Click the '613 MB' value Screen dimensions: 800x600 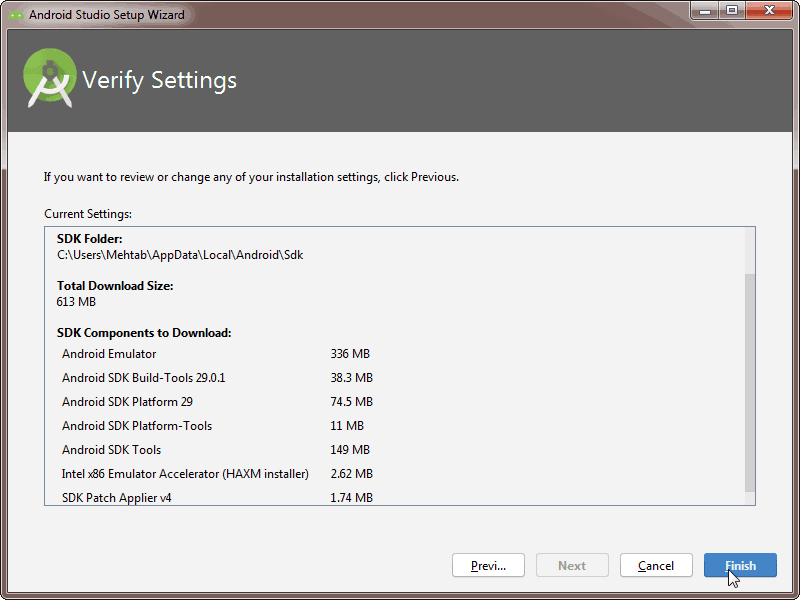coord(76,302)
